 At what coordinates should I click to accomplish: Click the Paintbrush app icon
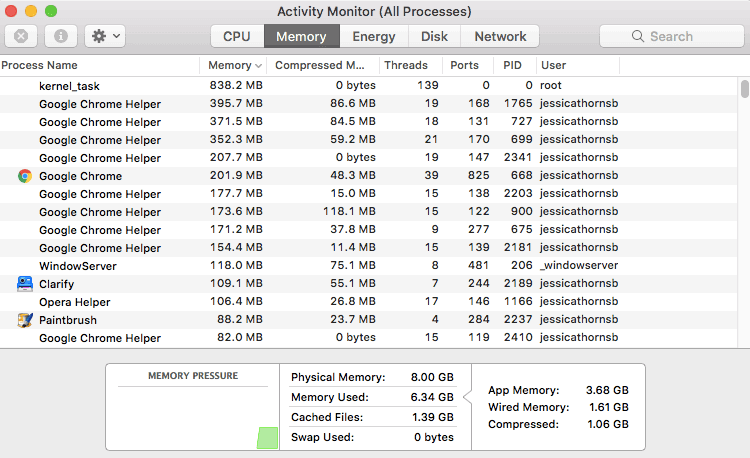25,320
